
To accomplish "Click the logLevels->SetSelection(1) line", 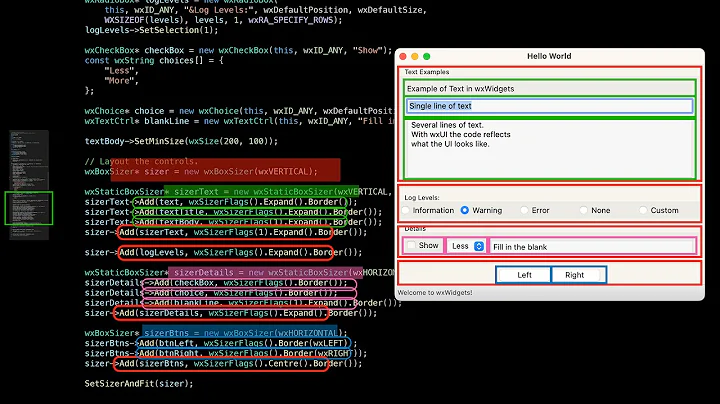I will click(152, 30).
